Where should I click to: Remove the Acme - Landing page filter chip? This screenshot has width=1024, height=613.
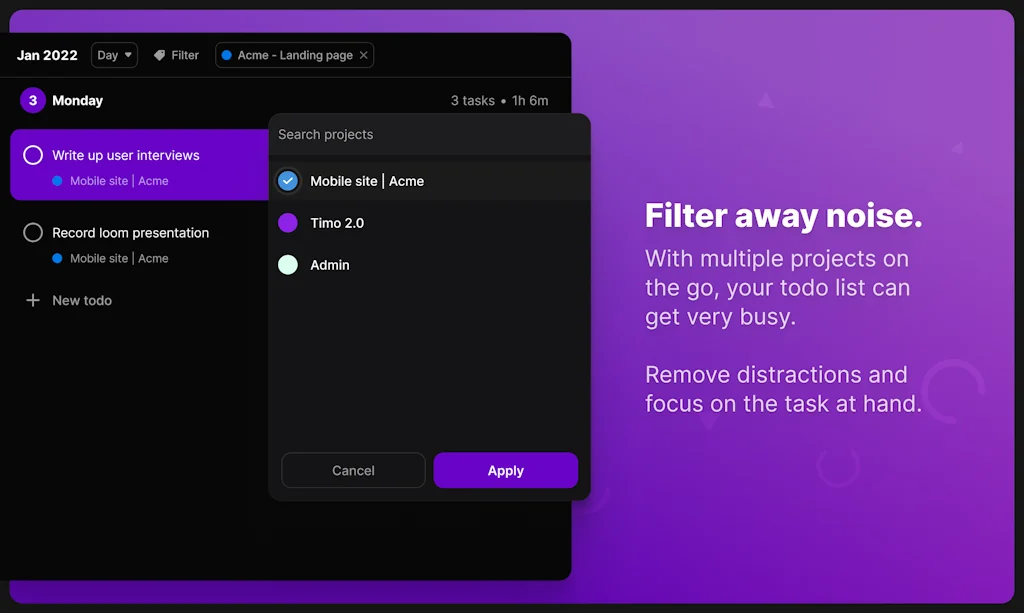pos(364,55)
